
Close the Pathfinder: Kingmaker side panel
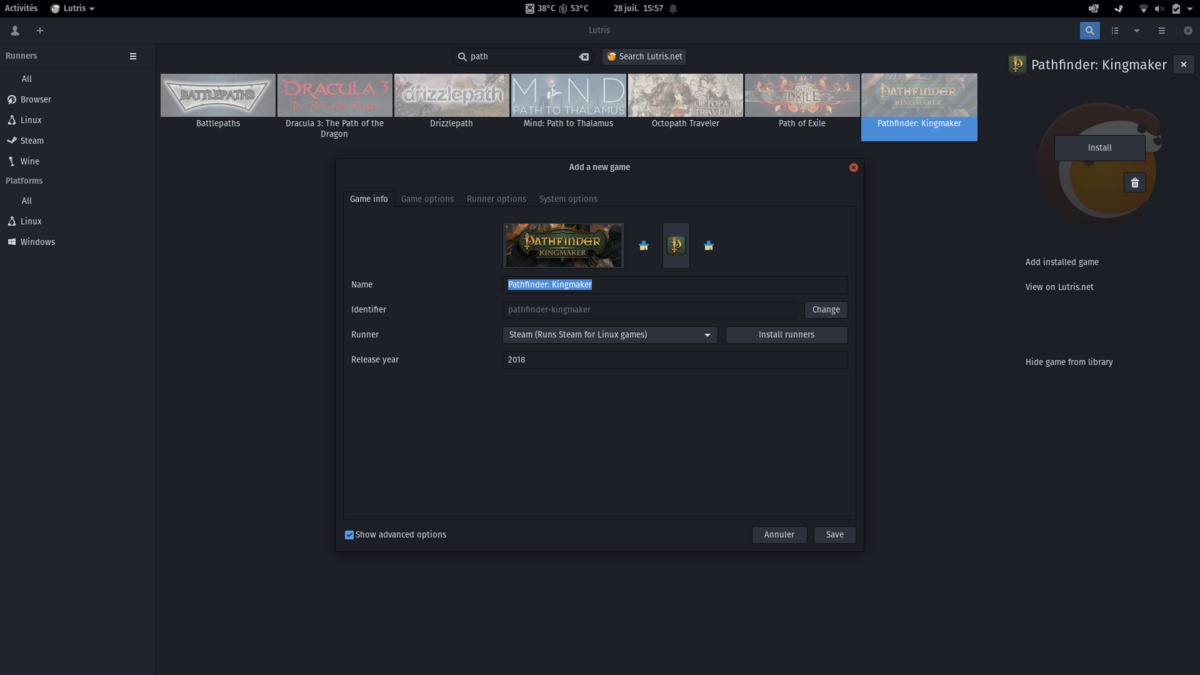coord(1184,64)
